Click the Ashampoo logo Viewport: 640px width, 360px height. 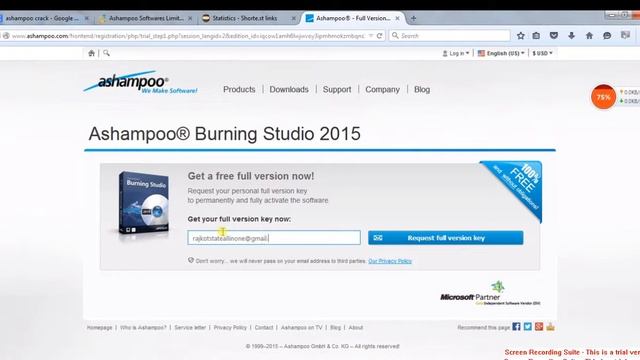[x=140, y=83]
